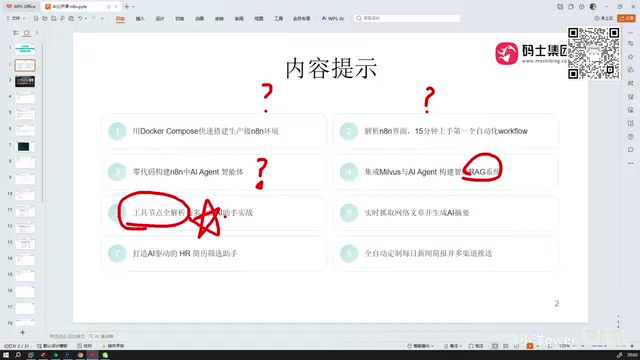
Task: Select the 开始 ribbon tab
Action: [x=120, y=18]
